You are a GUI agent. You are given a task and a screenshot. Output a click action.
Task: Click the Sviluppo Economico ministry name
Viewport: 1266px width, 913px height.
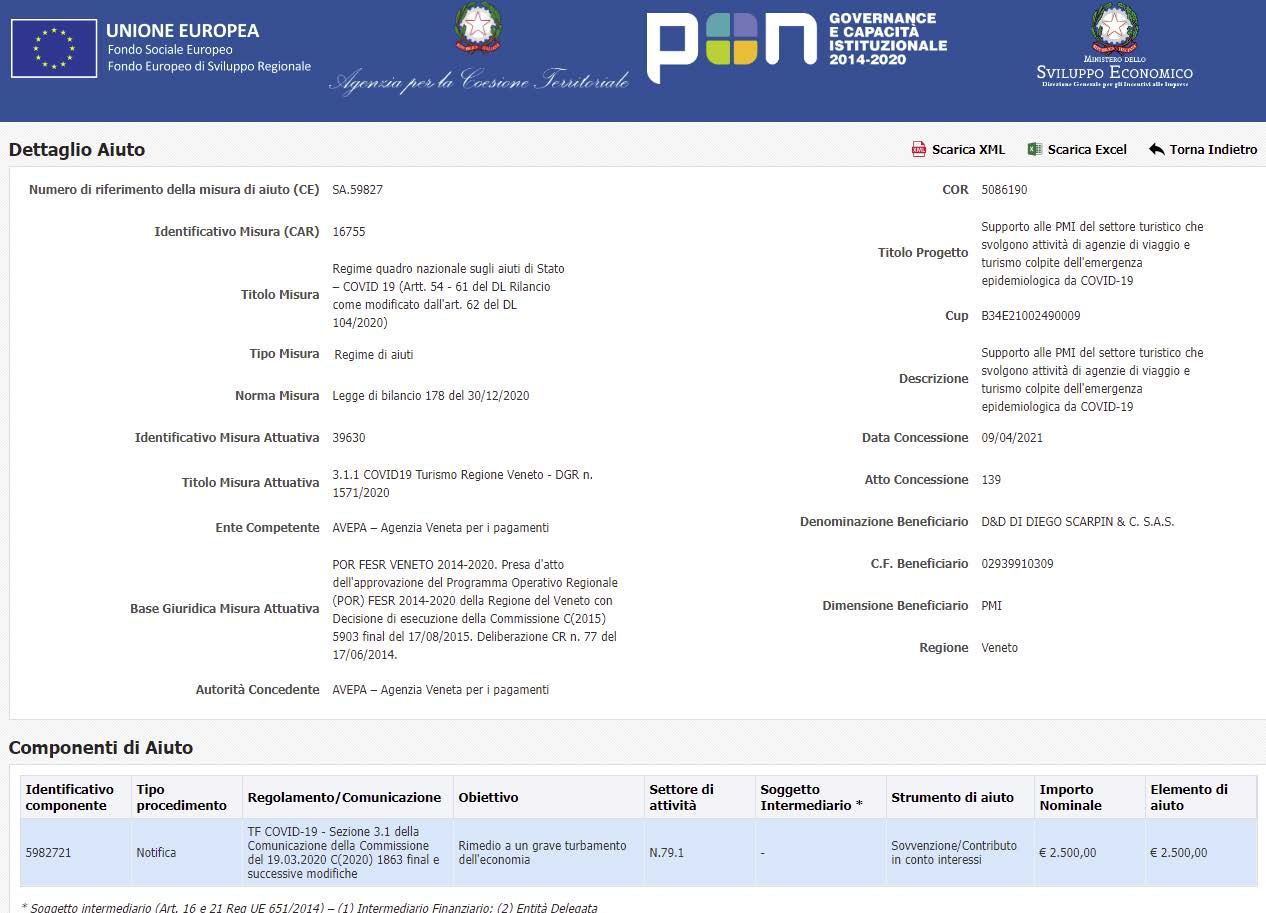1115,73
